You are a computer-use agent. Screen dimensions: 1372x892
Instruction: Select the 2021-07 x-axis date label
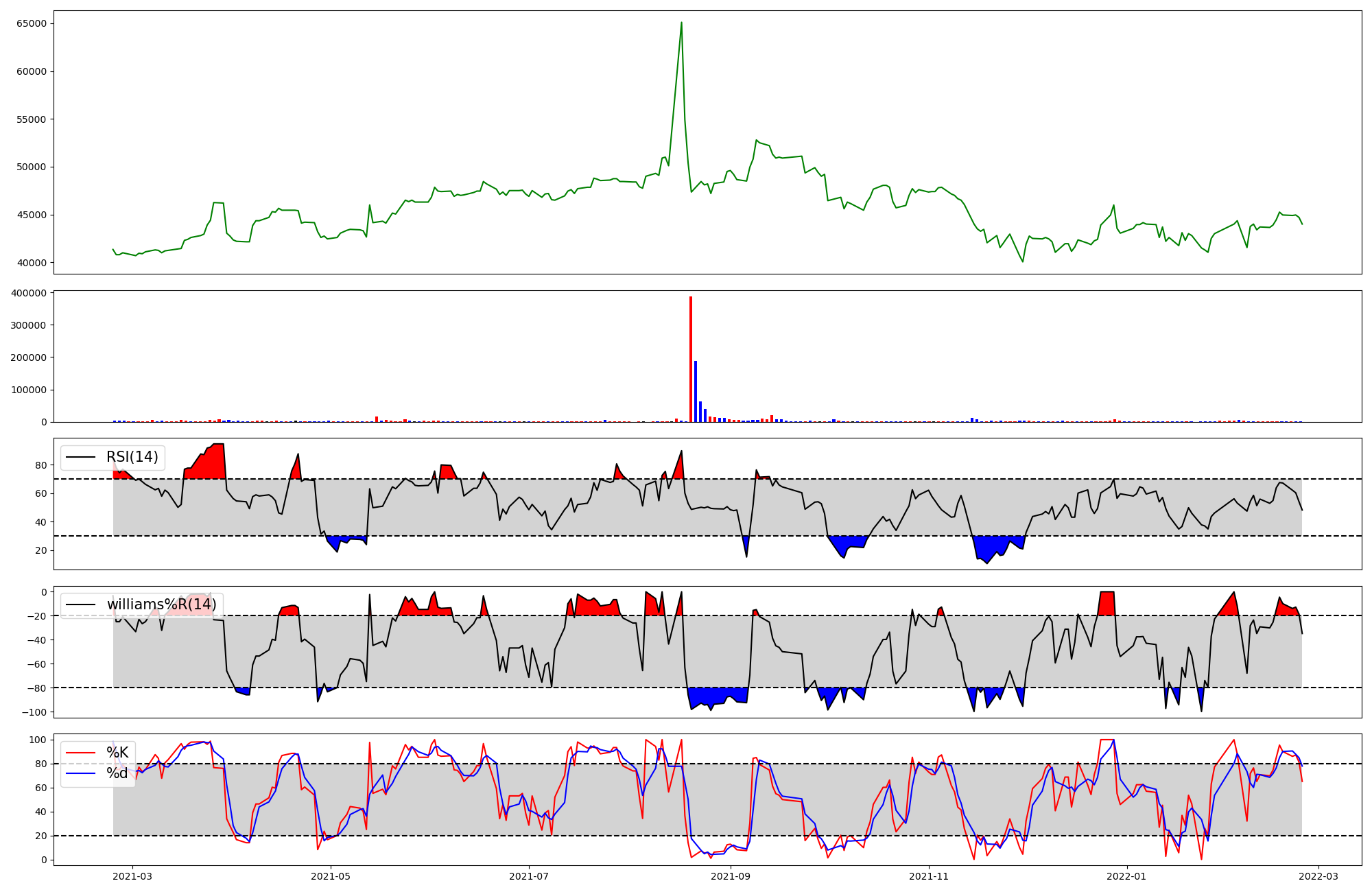[x=529, y=876]
